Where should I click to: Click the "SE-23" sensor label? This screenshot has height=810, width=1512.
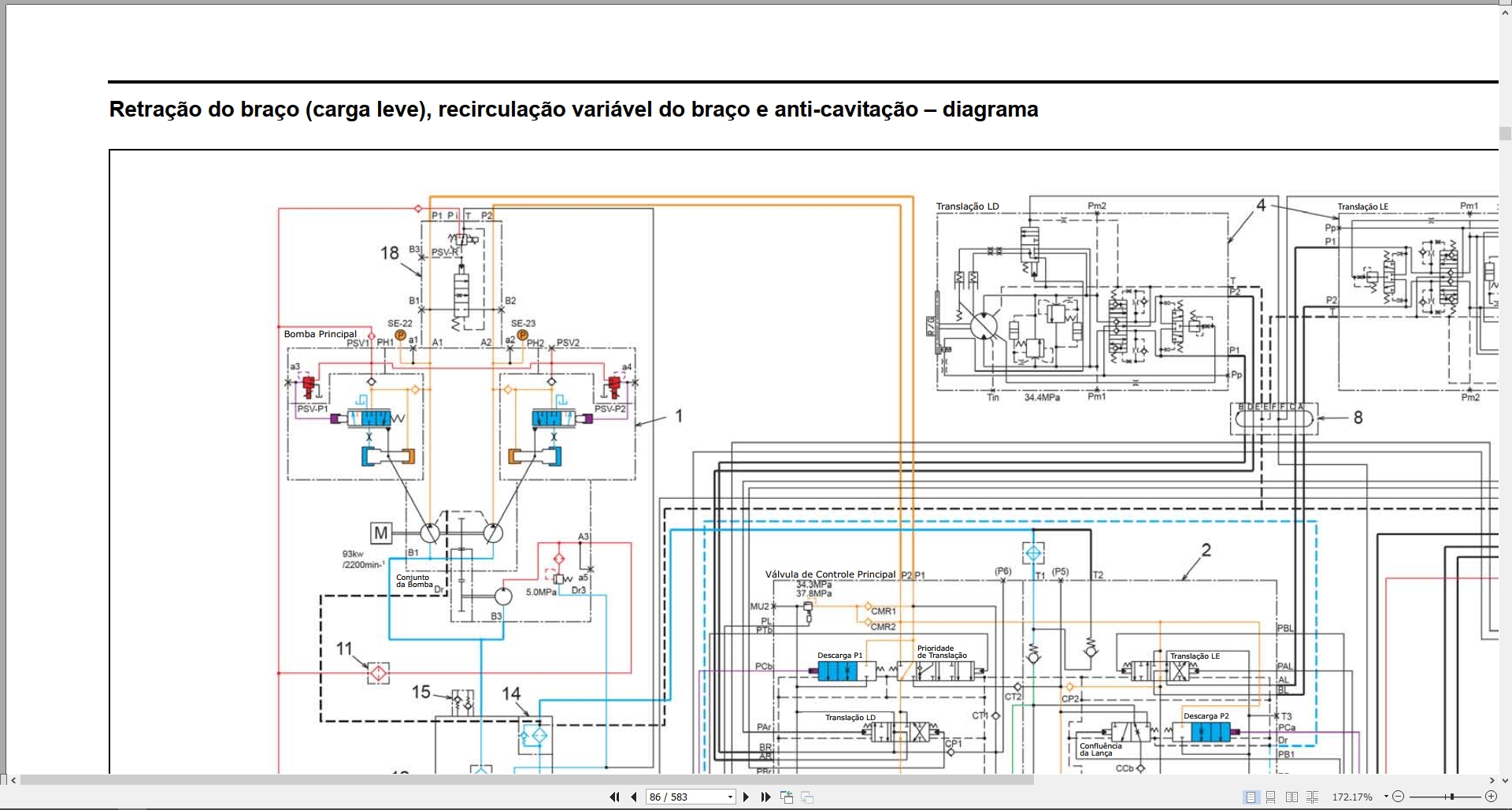(523, 323)
